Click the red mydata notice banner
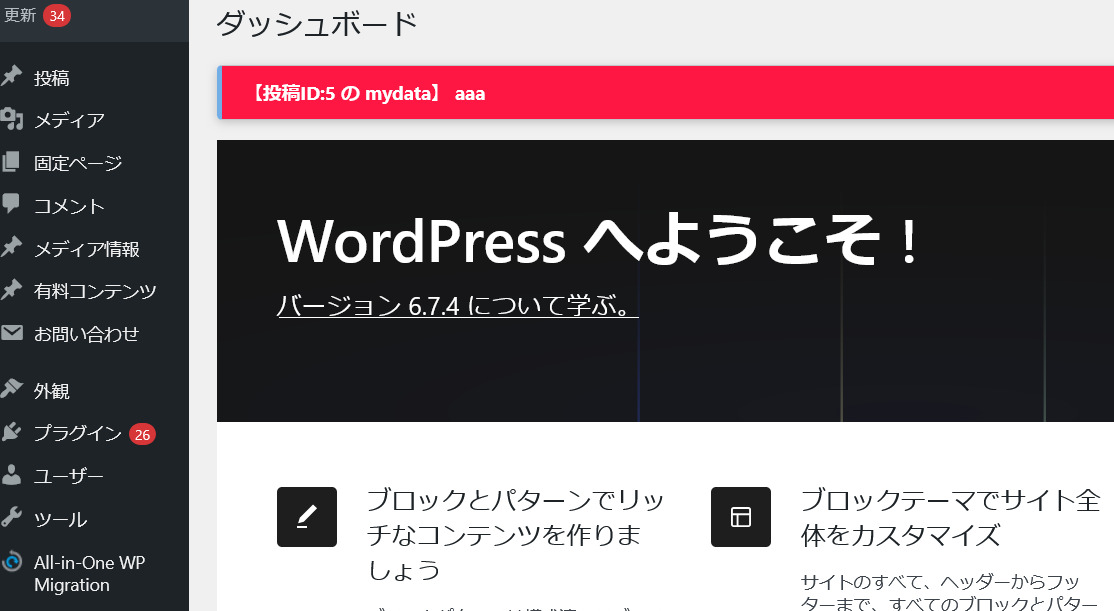 665,93
